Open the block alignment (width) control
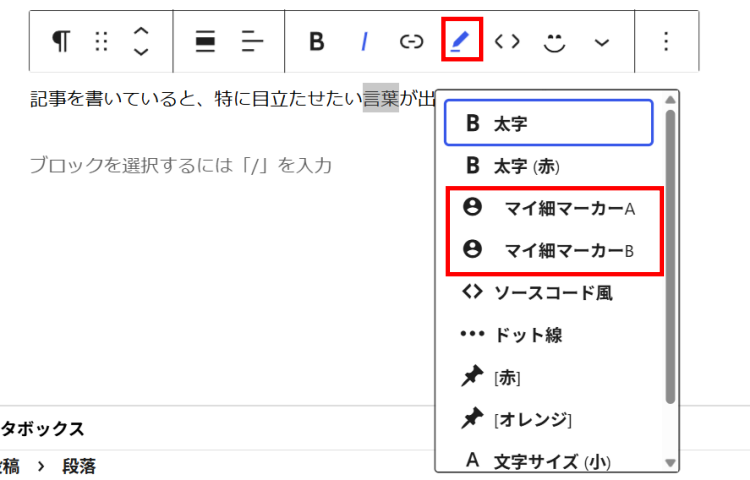This screenshot has height=480, width=750. click(x=205, y=41)
